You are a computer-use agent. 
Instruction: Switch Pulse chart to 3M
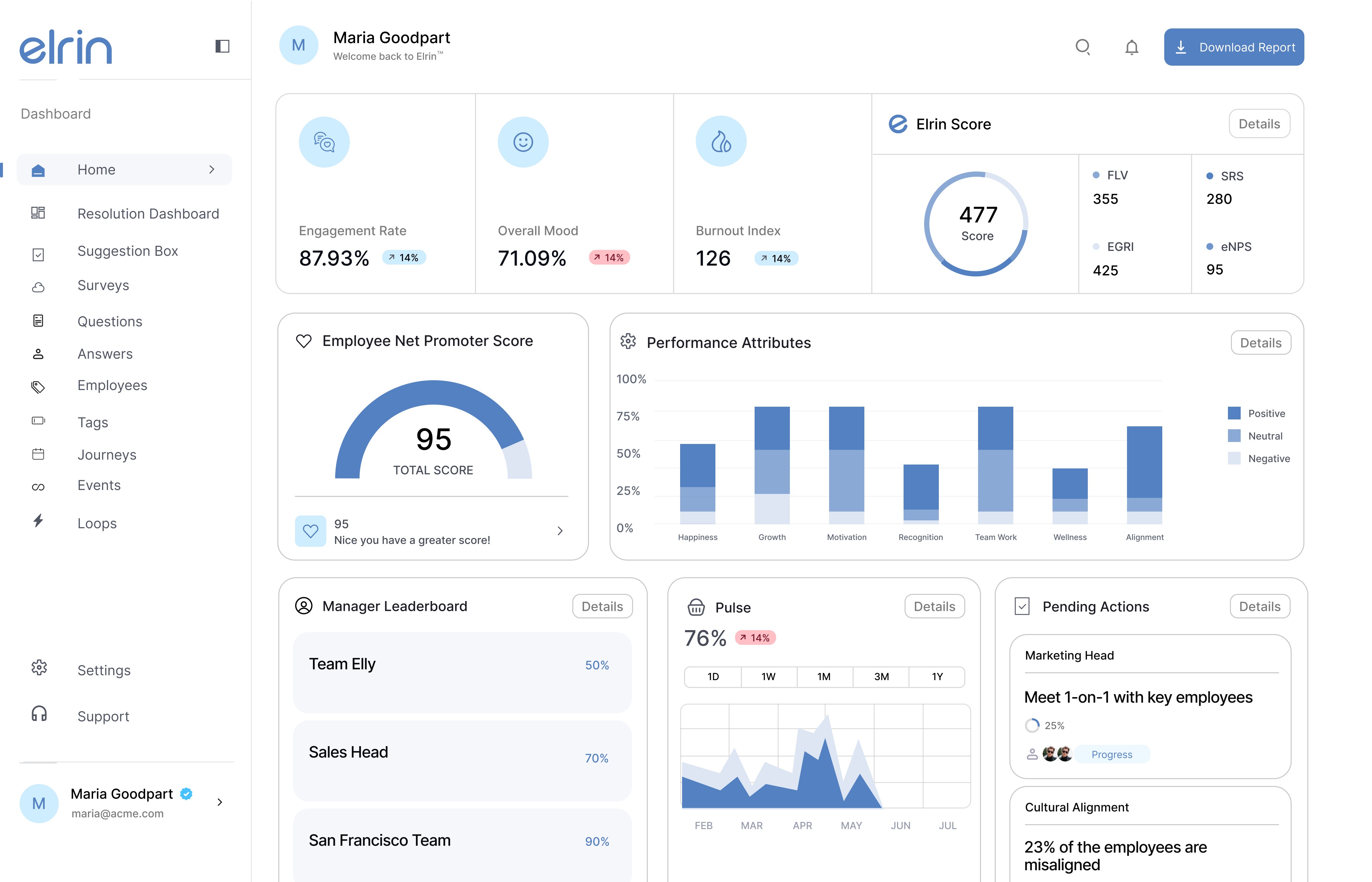[881, 677]
